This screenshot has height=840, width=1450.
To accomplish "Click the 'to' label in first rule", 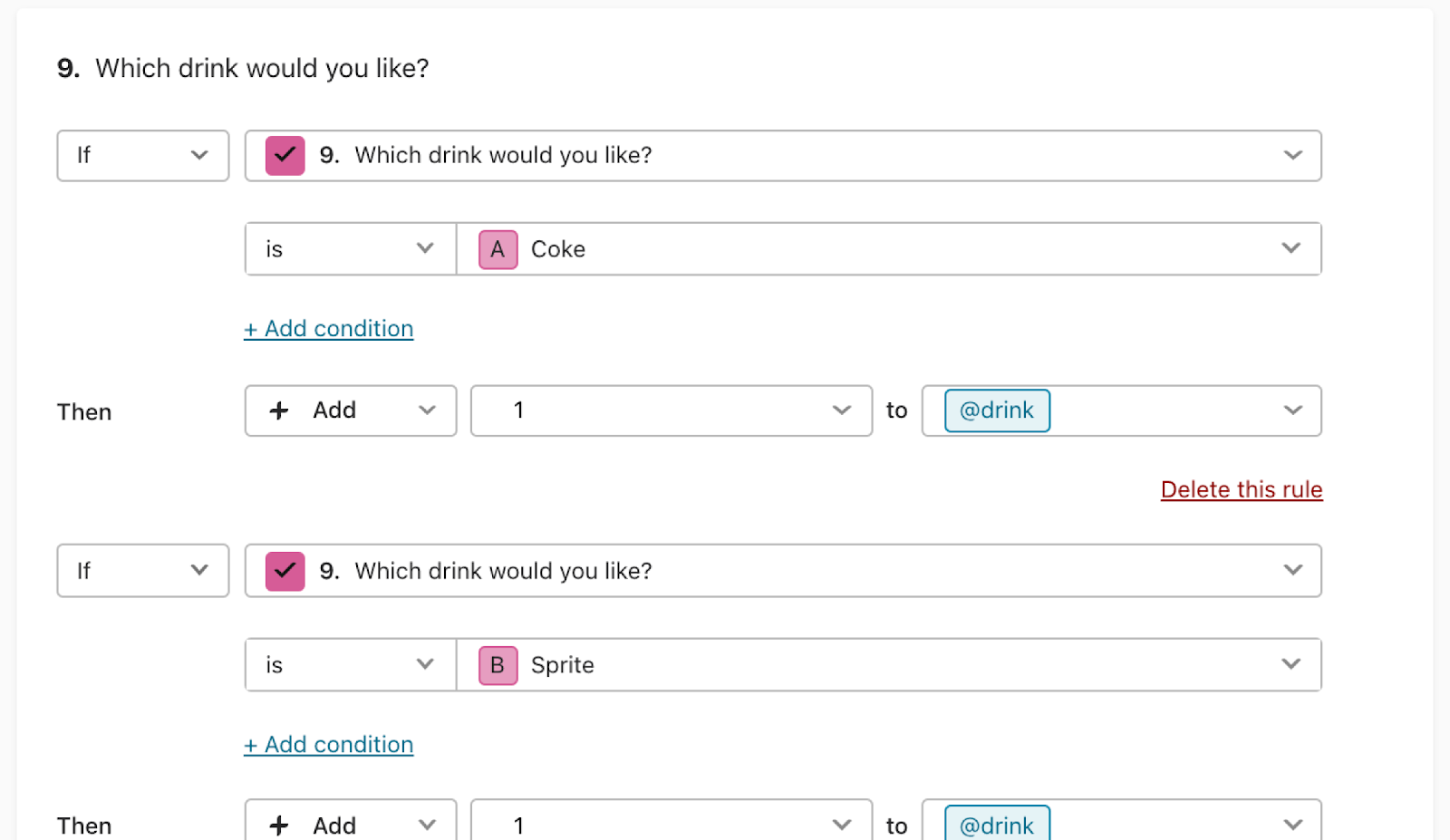I will (x=897, y=411).
